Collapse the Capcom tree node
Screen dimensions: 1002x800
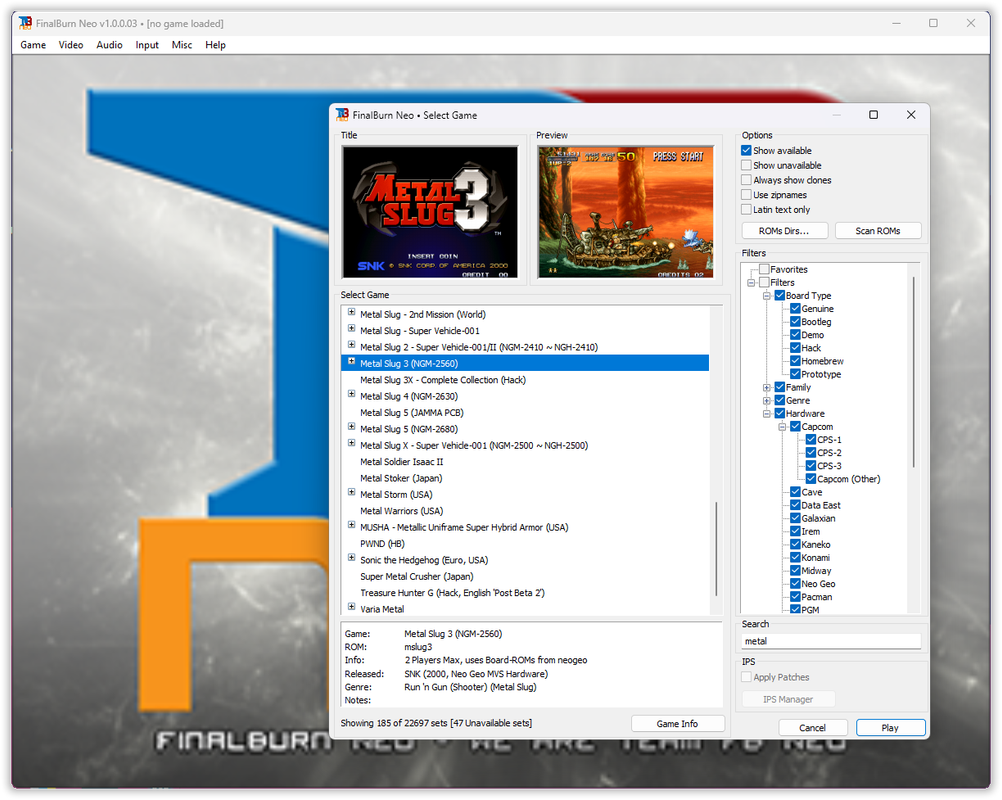point(782,427)
